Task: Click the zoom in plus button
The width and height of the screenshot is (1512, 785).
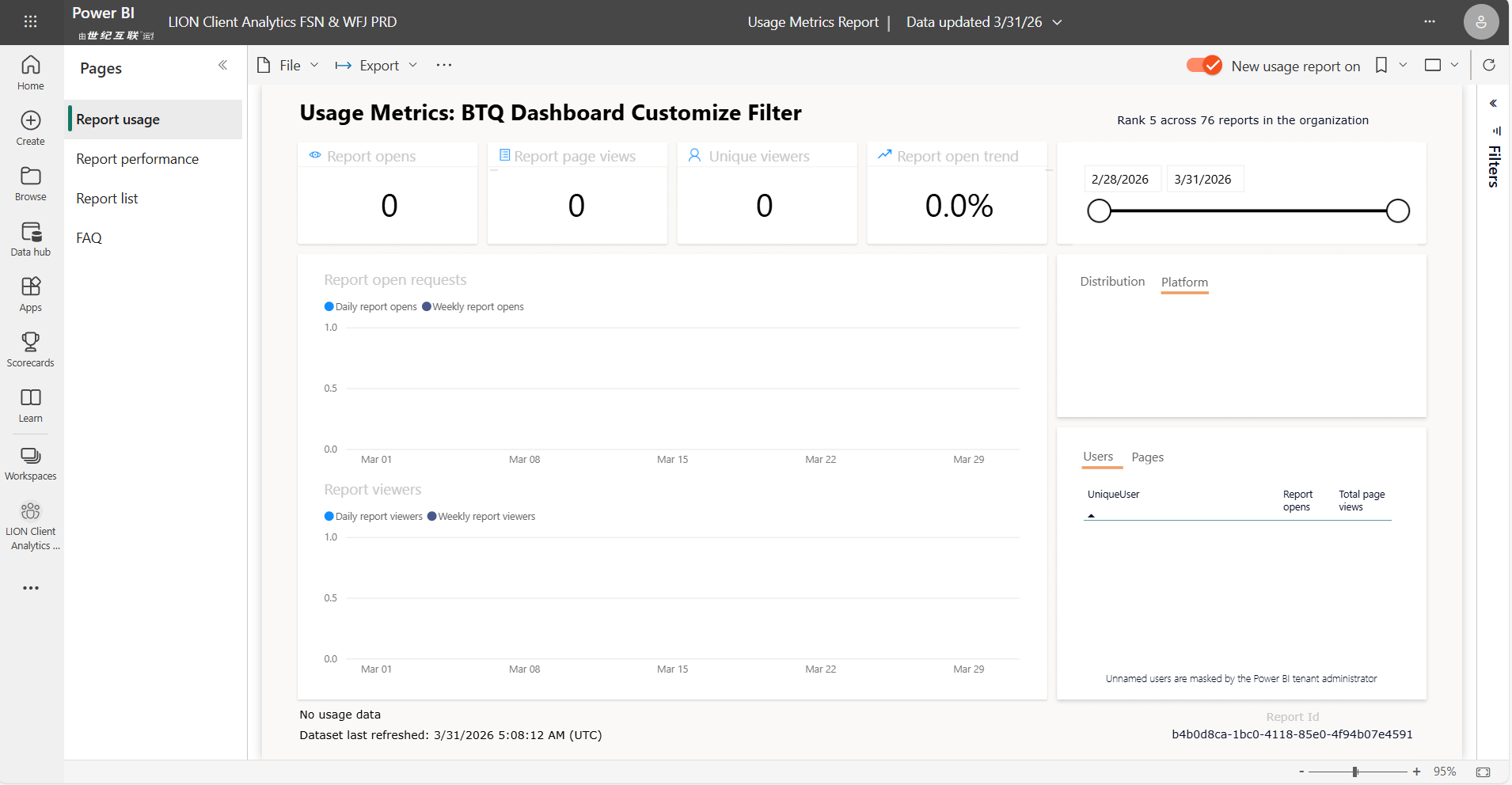Action: 1416,772
